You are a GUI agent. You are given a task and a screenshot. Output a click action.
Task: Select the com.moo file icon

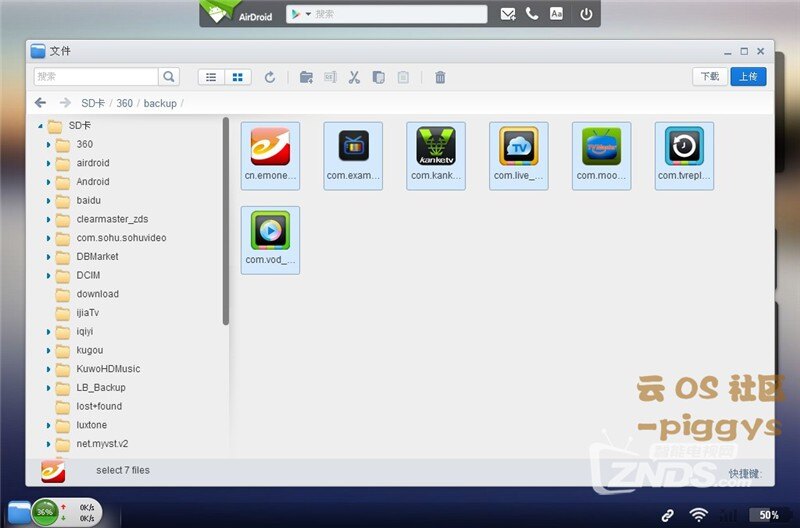click(602, 156)
